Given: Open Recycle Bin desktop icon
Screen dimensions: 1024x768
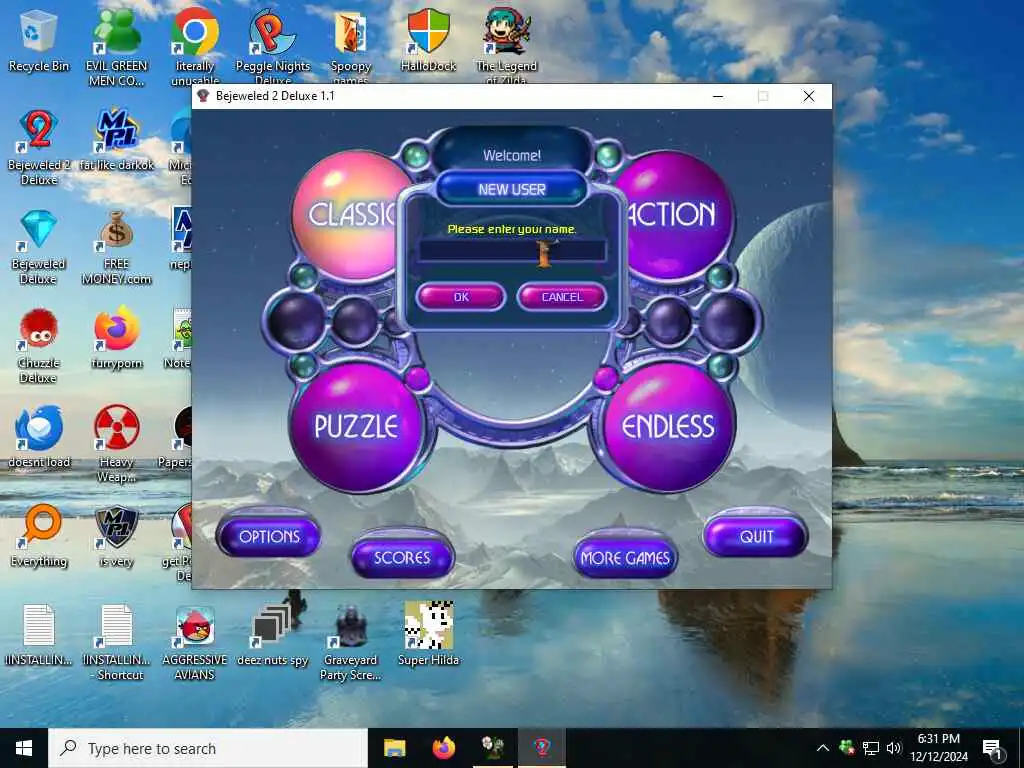Looking at the screenshot, I should [39, 40].
